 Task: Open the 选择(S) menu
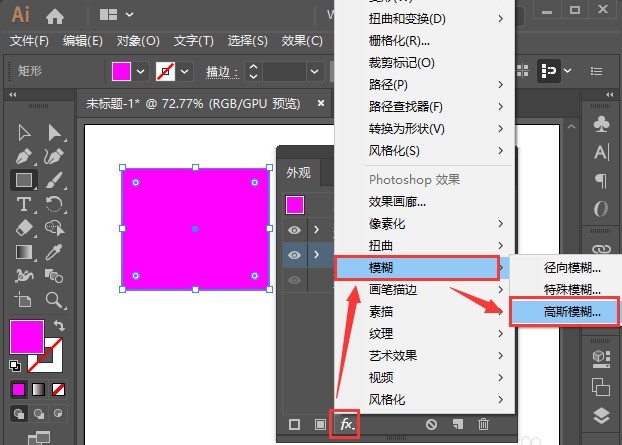tap(248, 40)
